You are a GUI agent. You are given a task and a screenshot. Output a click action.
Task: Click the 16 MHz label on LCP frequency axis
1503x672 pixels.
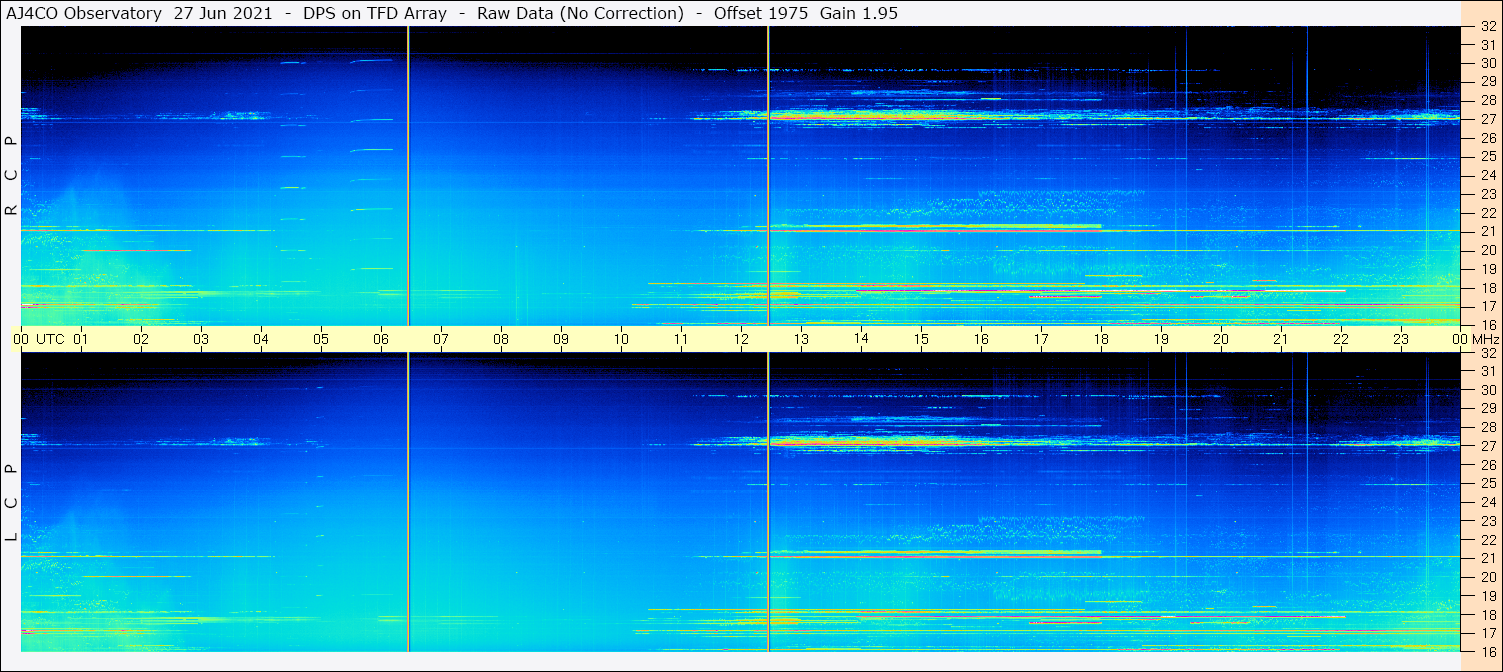click(1487, 651)
